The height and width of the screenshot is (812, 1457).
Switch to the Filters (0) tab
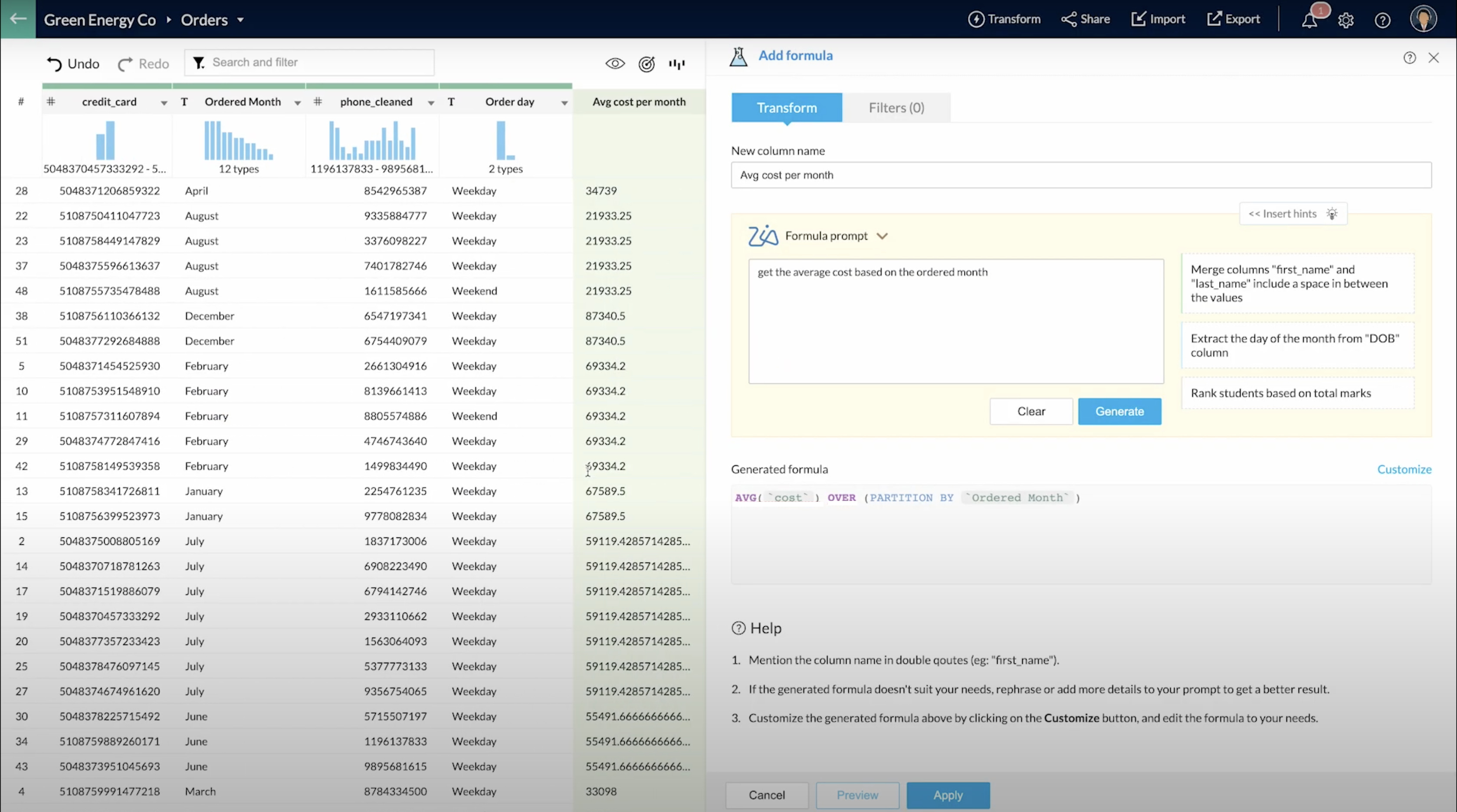click(896, 108)
